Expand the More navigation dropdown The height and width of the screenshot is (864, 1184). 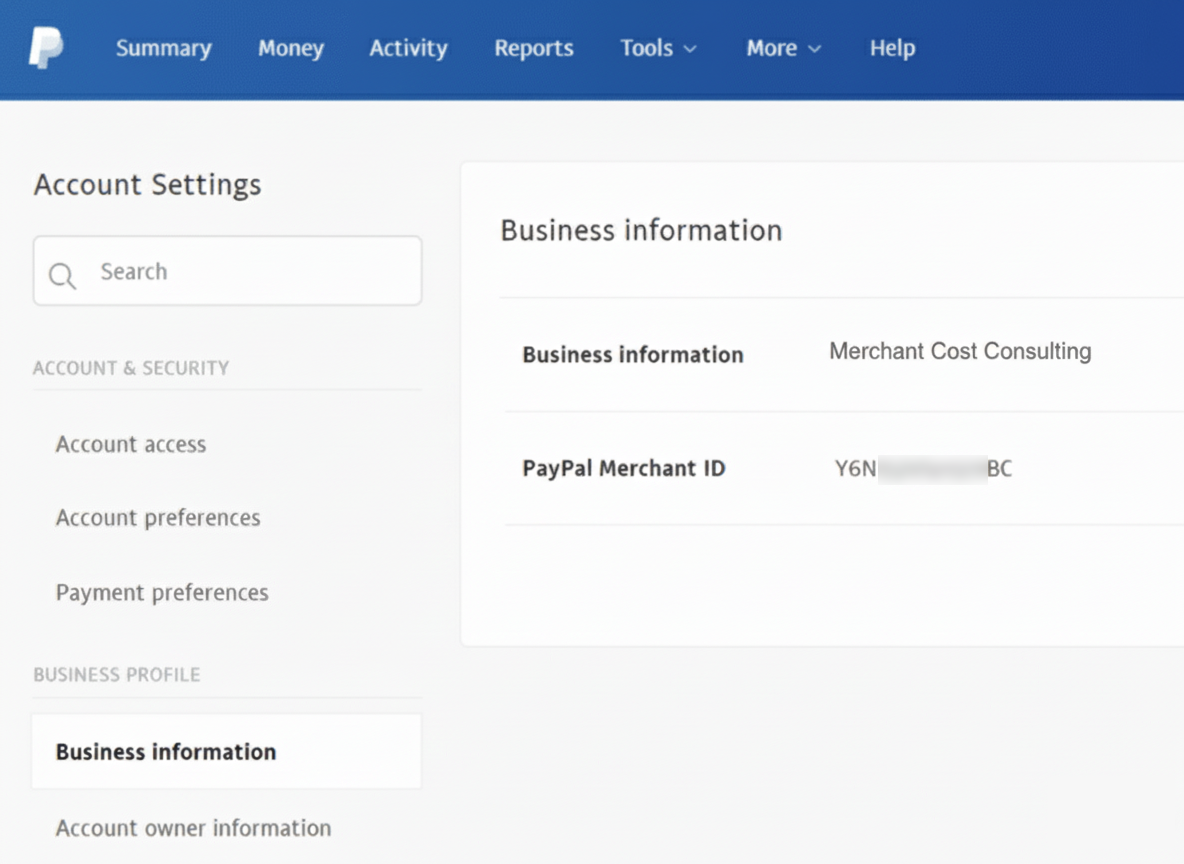pos(783,47)
